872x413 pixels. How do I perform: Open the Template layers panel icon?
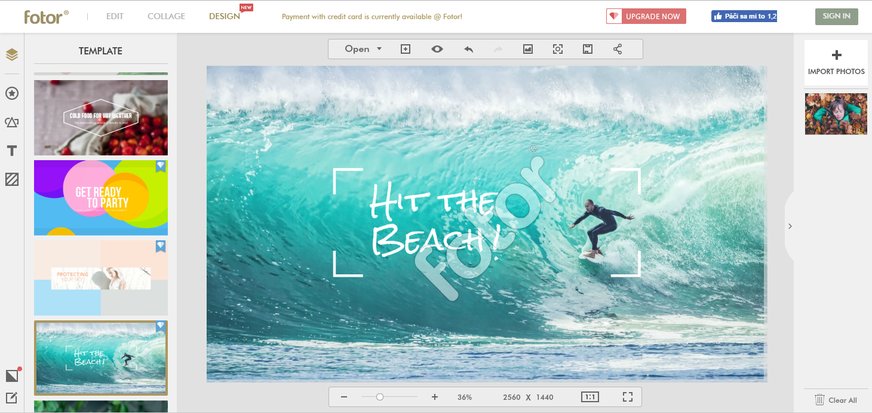click(12, 55)
